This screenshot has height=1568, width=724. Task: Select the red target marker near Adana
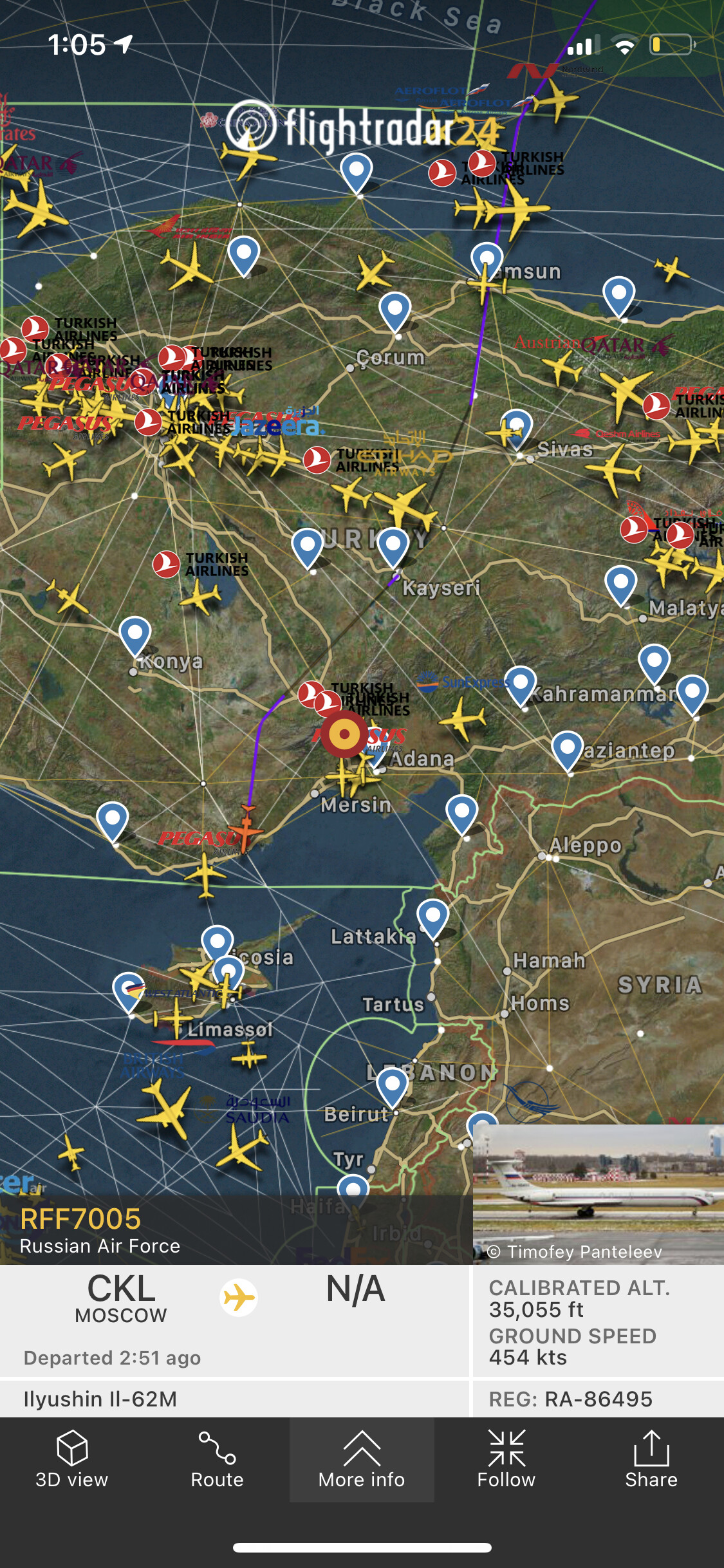click(x=344, y=734)
